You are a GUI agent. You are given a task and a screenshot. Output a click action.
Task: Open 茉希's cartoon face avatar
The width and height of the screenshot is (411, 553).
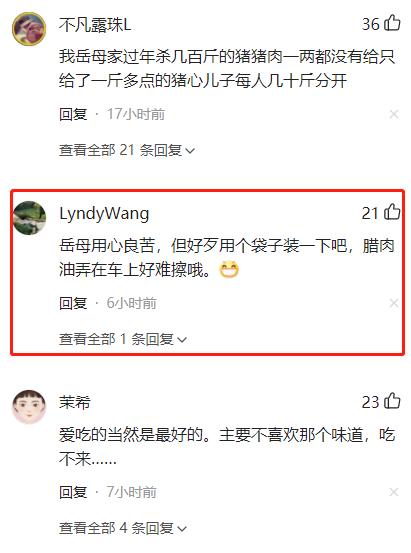coord(29,407)
